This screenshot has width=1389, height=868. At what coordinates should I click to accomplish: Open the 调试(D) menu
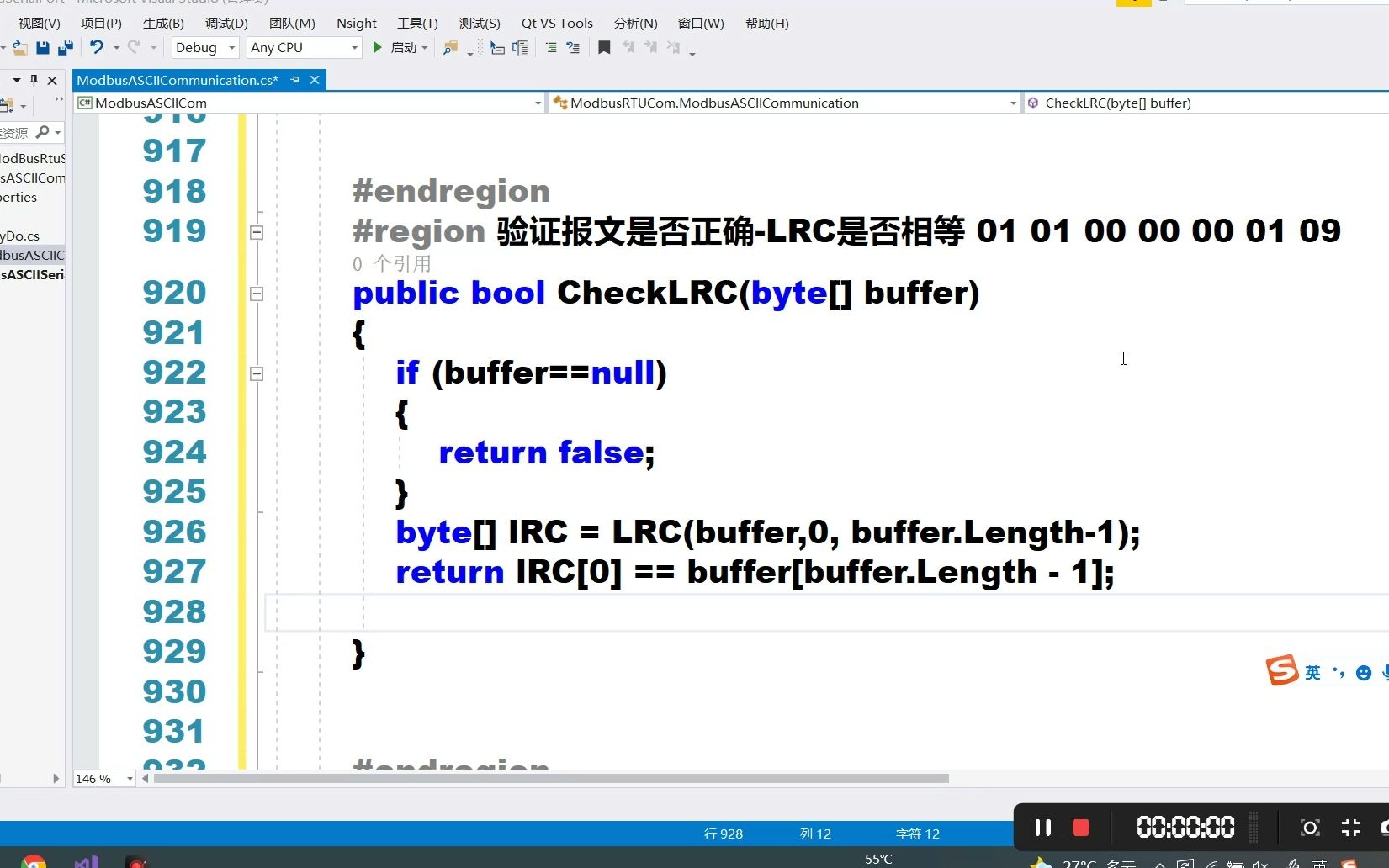(225, 23)
